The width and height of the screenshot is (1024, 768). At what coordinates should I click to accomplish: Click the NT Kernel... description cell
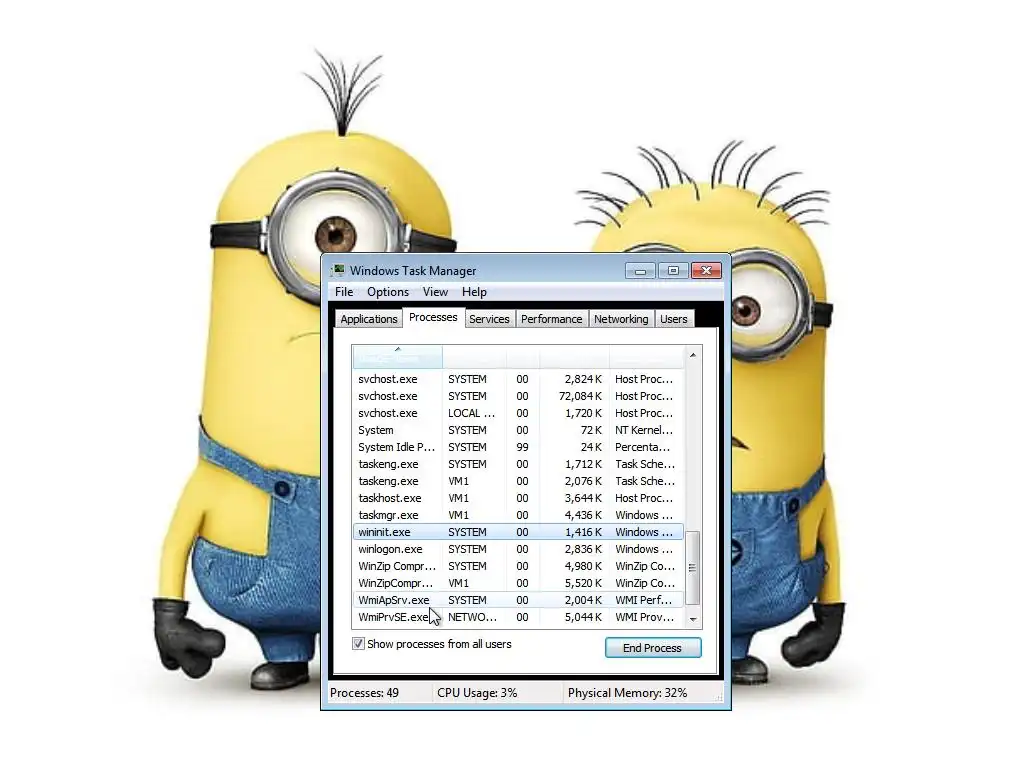pyautogui.click(x=643, y=430)
